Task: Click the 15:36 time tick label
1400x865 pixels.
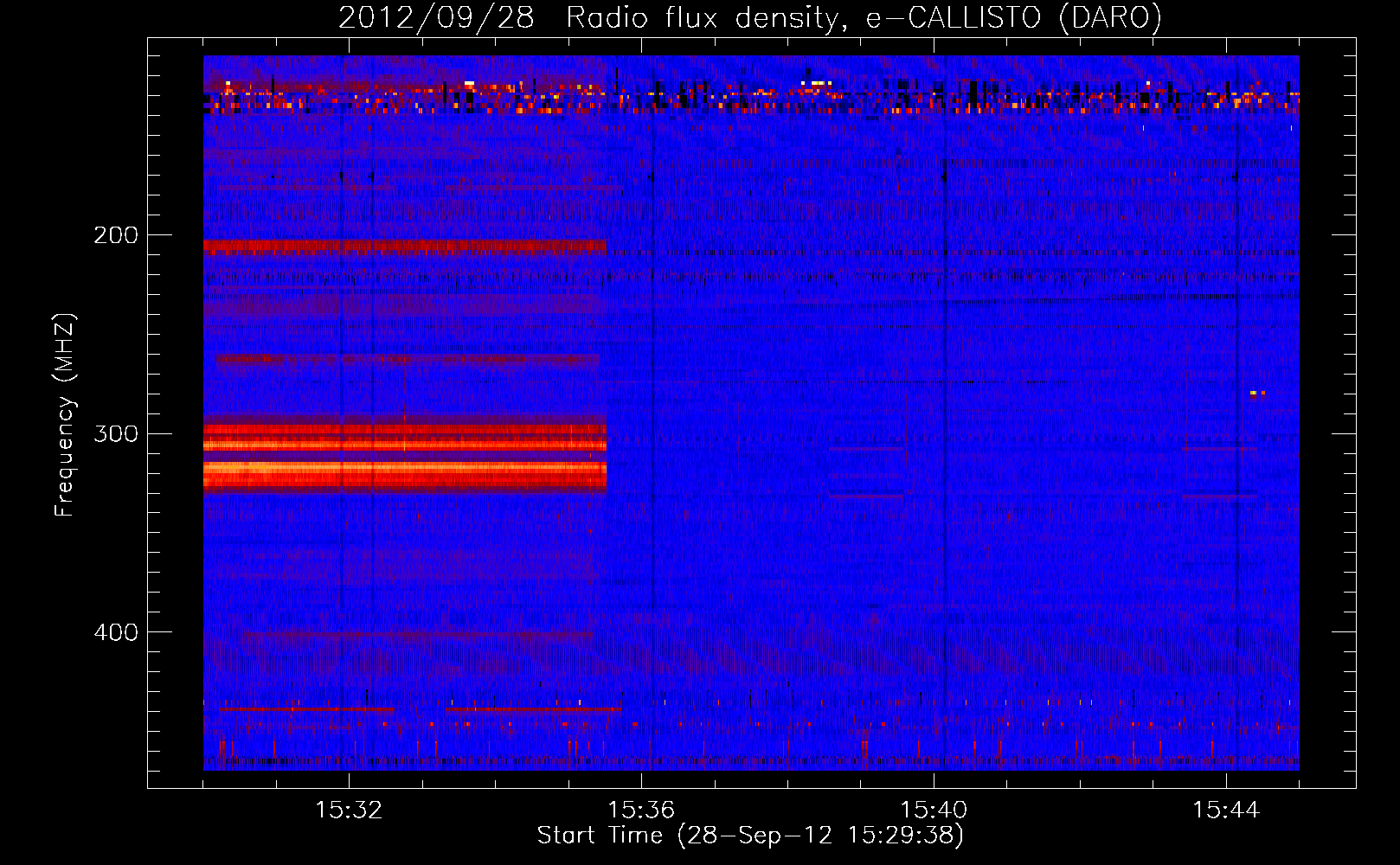Action: point(641,811)
